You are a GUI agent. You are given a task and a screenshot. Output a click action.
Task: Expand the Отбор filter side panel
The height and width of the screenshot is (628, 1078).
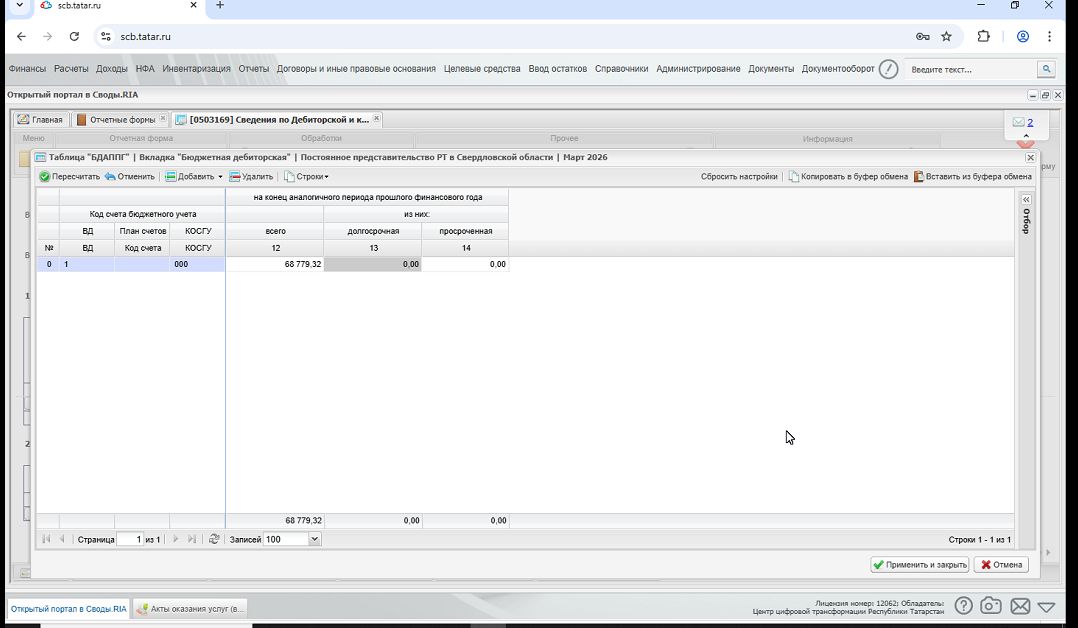pyautogui.click(x=1026, y=199)
